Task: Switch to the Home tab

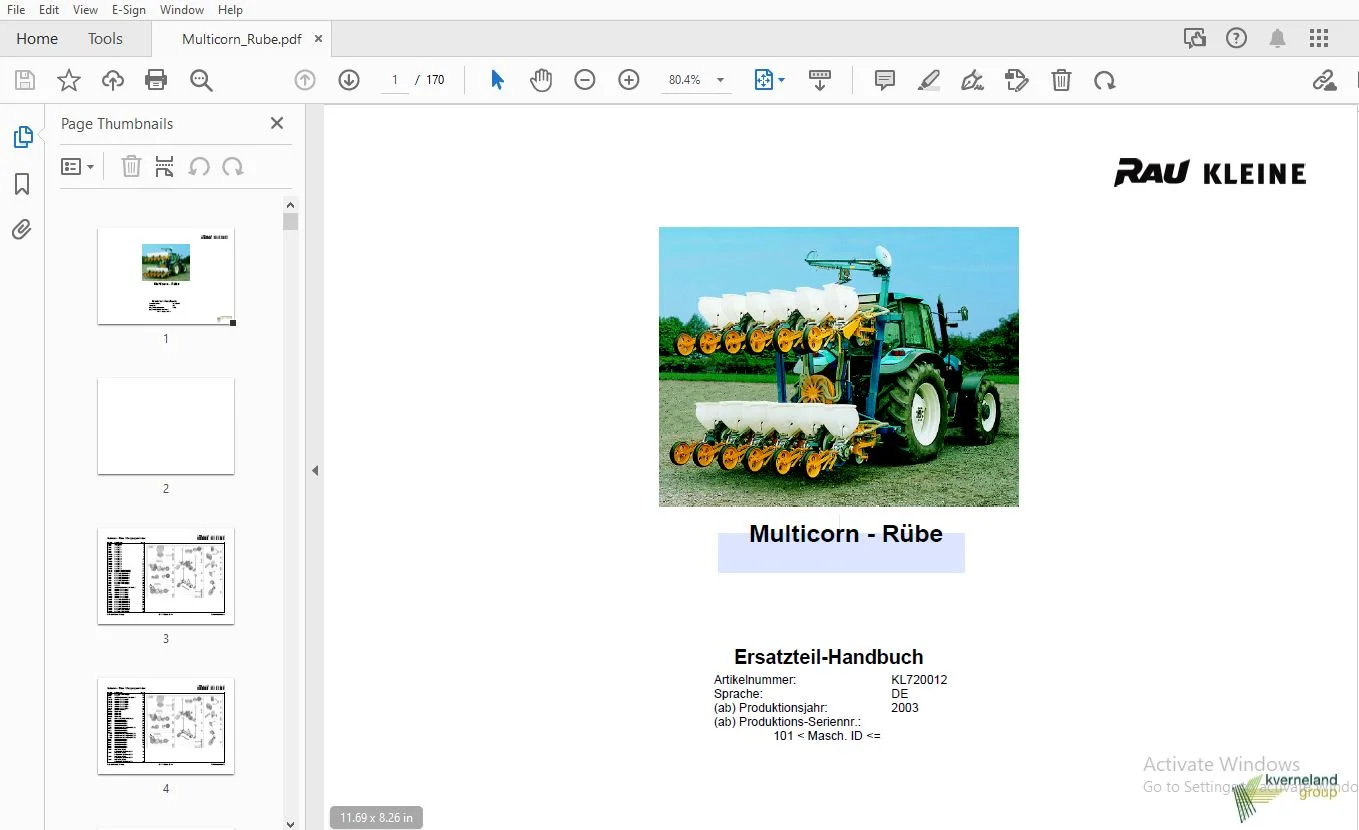Action: (x=37, y=39)
